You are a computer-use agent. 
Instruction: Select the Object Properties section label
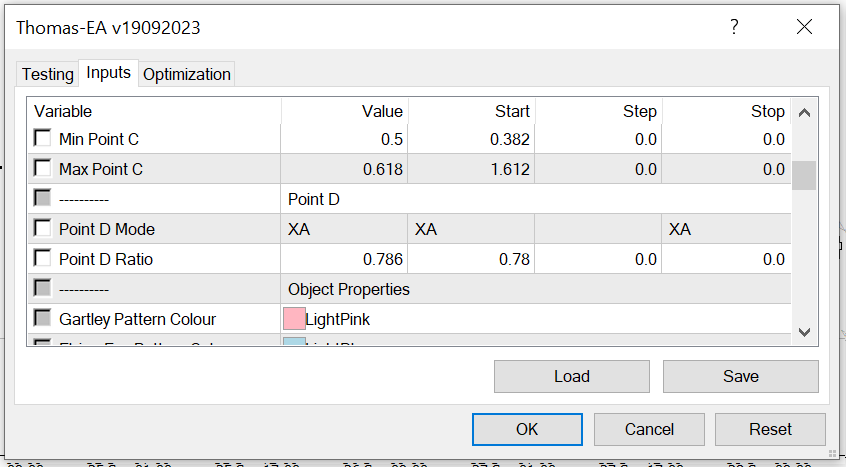click(349, 290)
